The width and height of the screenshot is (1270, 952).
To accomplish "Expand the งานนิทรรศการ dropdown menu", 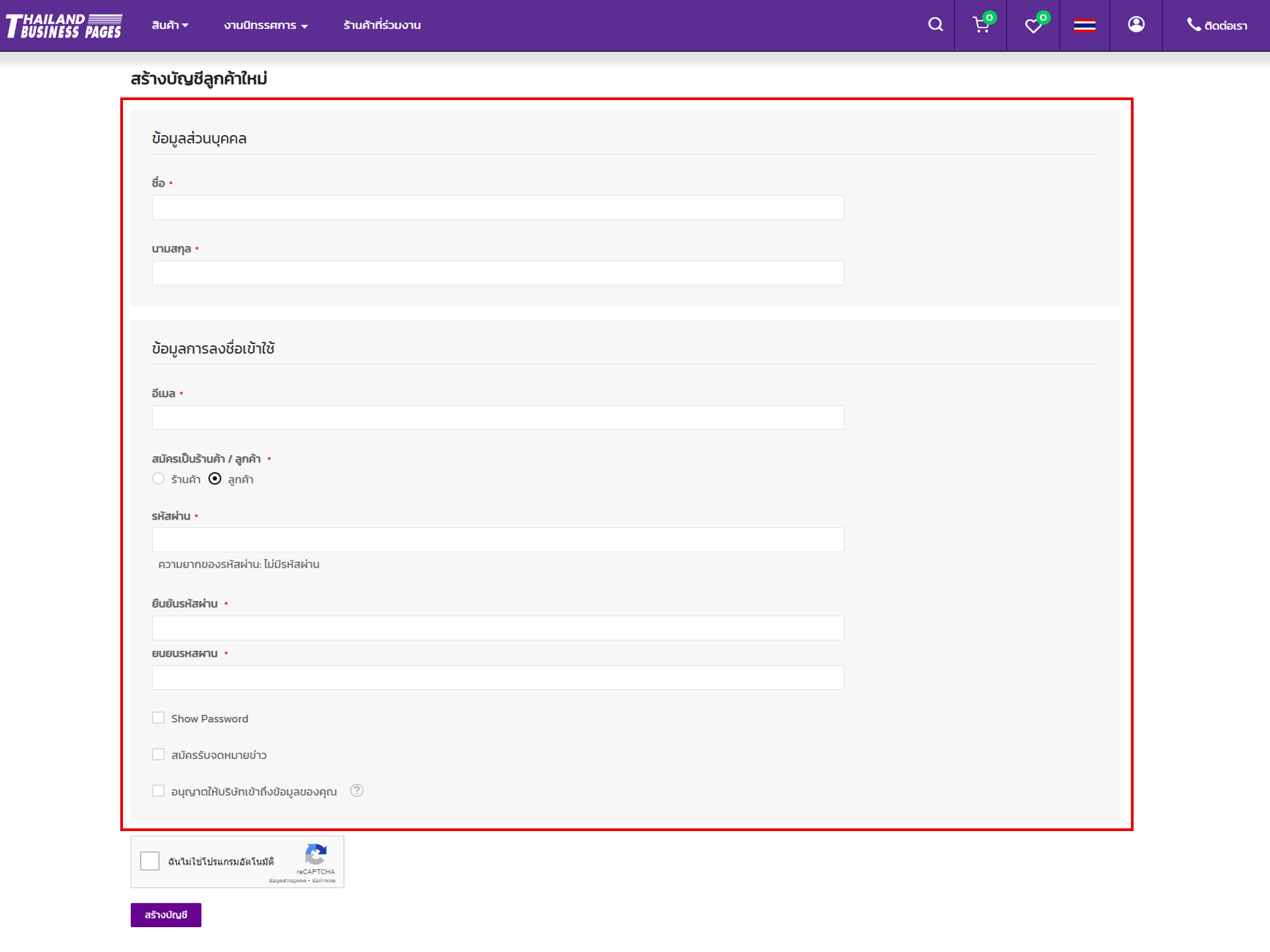I will pyautogui.click(x=265, y=26).
